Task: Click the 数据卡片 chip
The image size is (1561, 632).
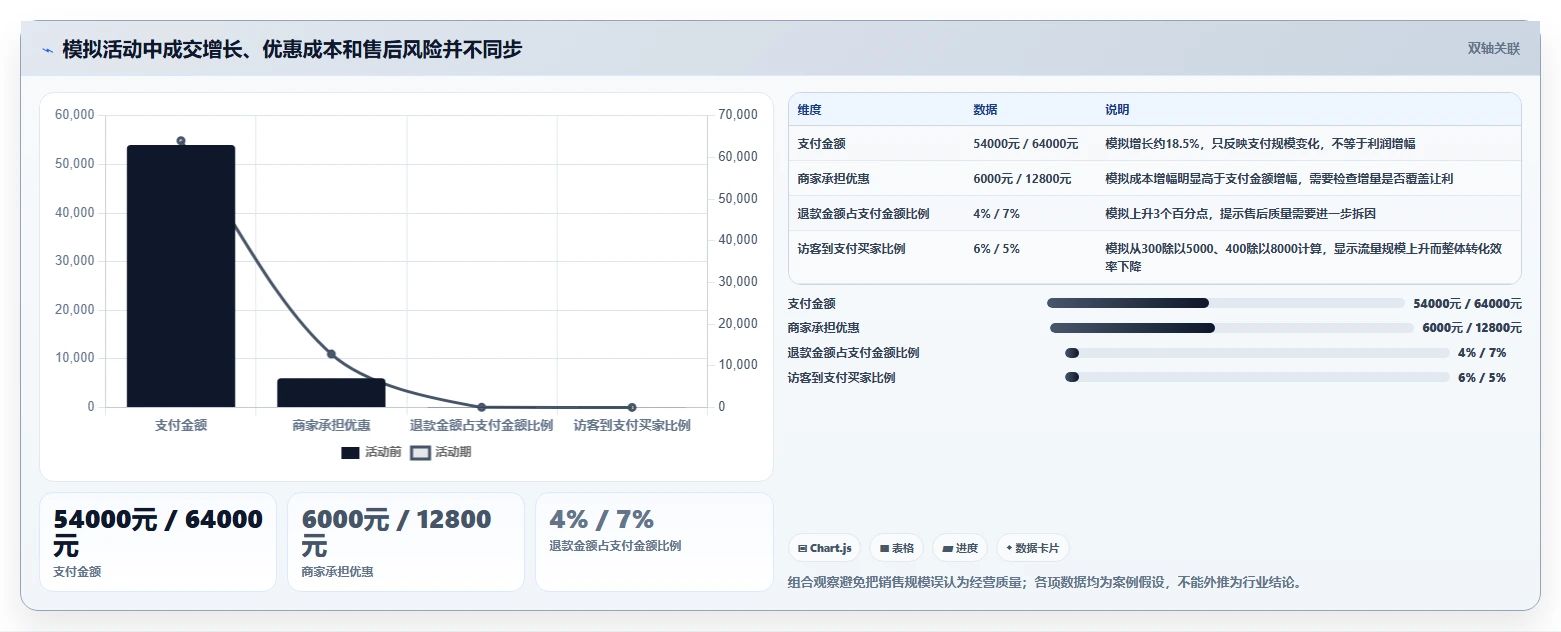Action: click(x=1032, y=548)
